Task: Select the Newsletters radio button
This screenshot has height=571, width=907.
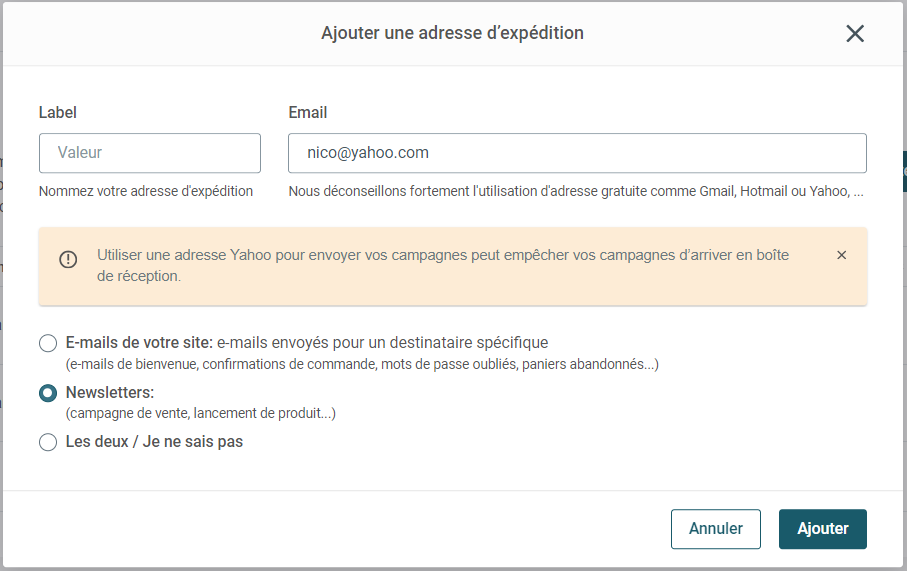Action: pos(48,393)
